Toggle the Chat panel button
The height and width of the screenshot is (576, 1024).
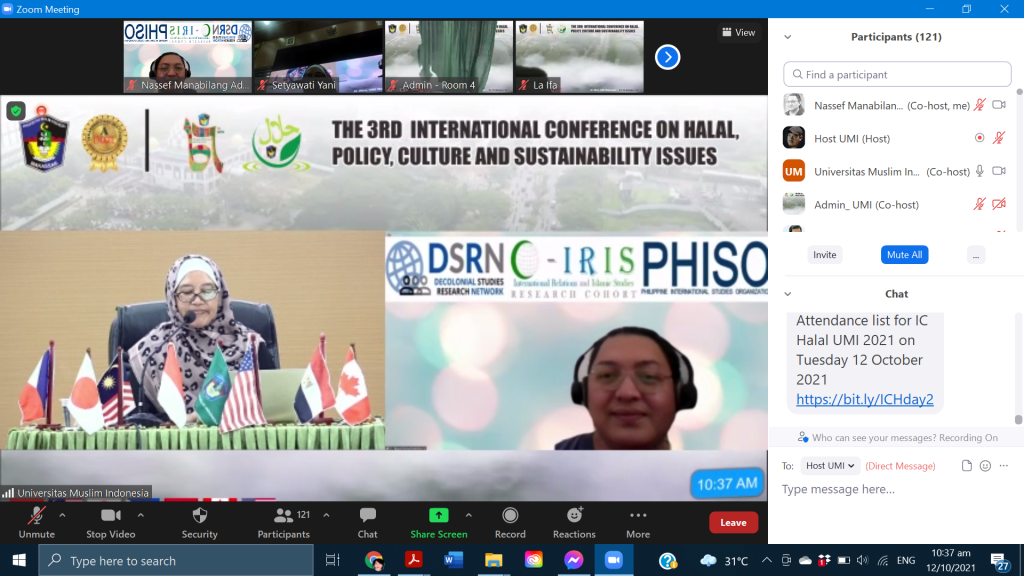point(368,521)
